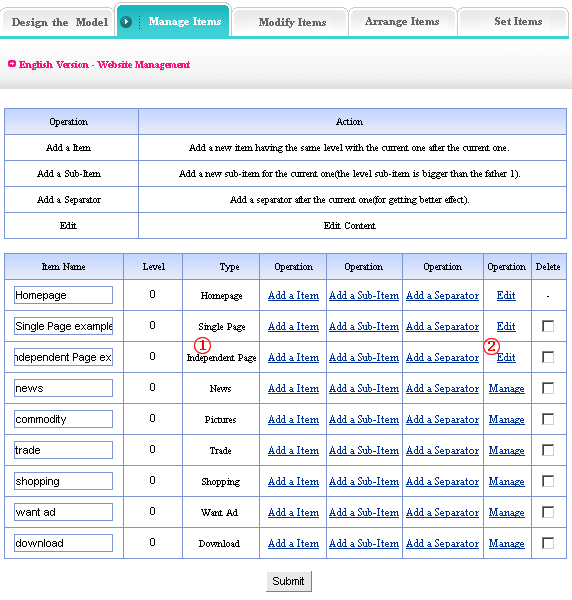
Task: Click the Submit button
Action: pos(289,581)
